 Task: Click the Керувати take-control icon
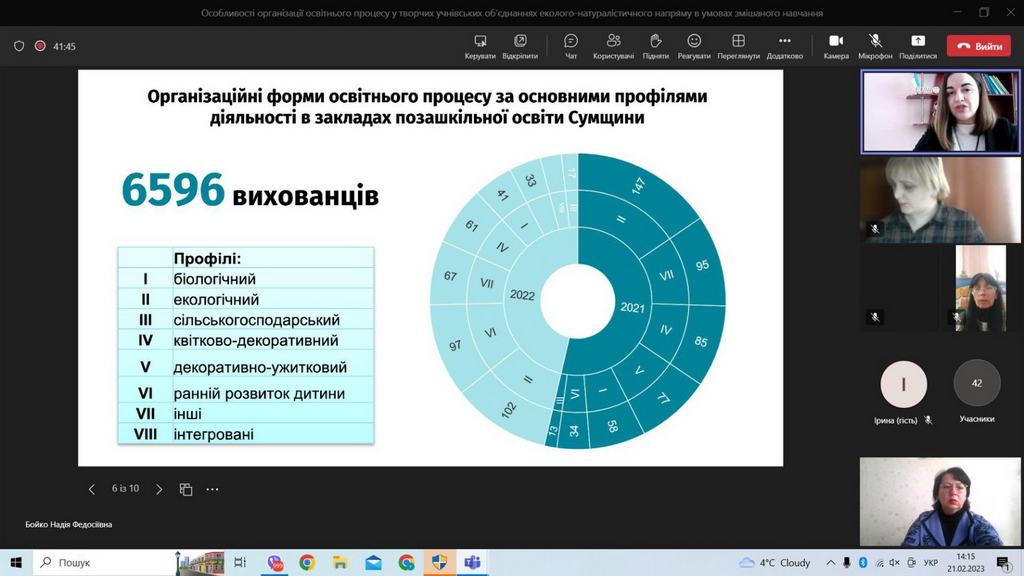click(480, 45)
